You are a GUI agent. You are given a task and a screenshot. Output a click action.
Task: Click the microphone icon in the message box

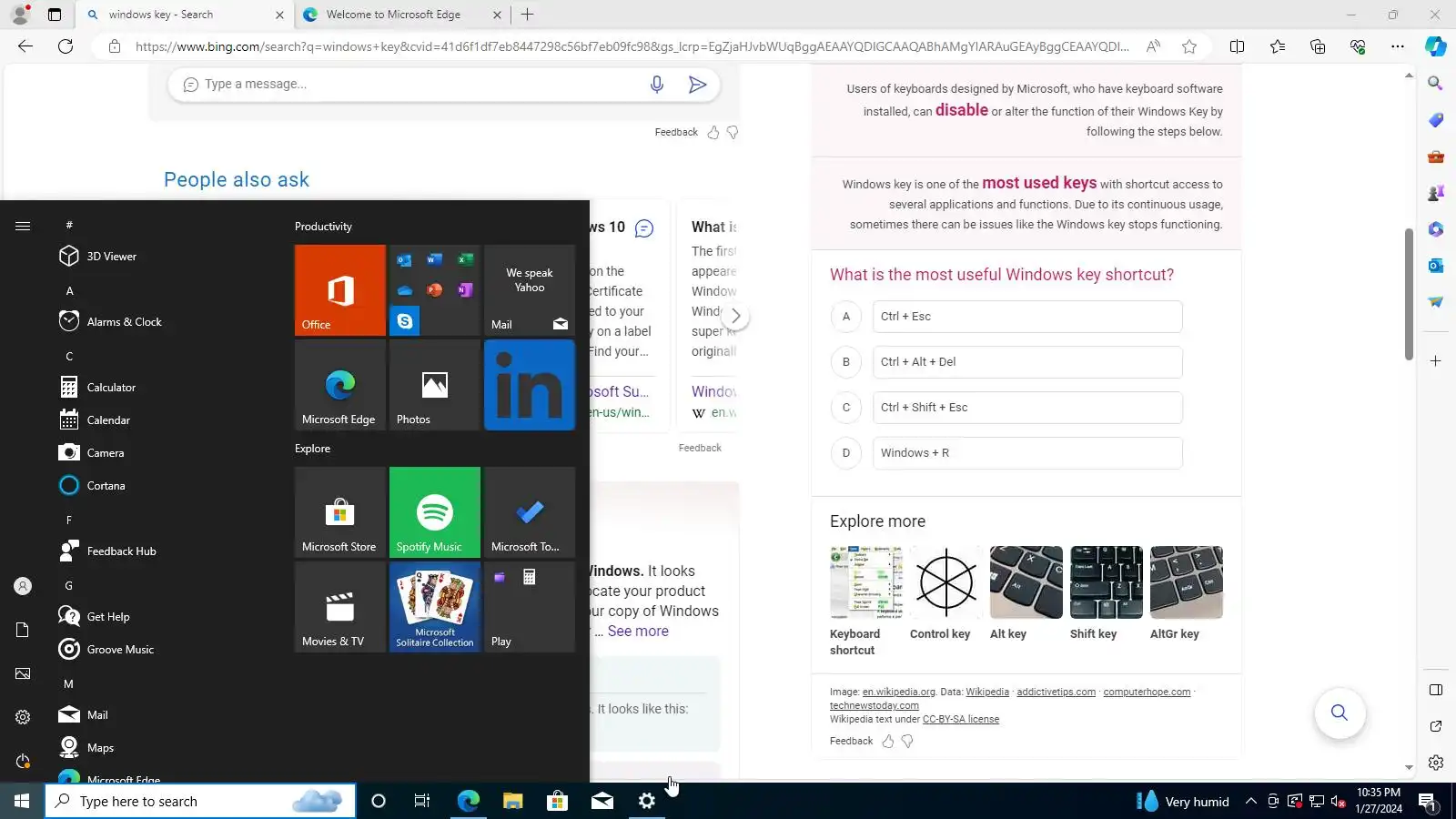coord(657,85)
